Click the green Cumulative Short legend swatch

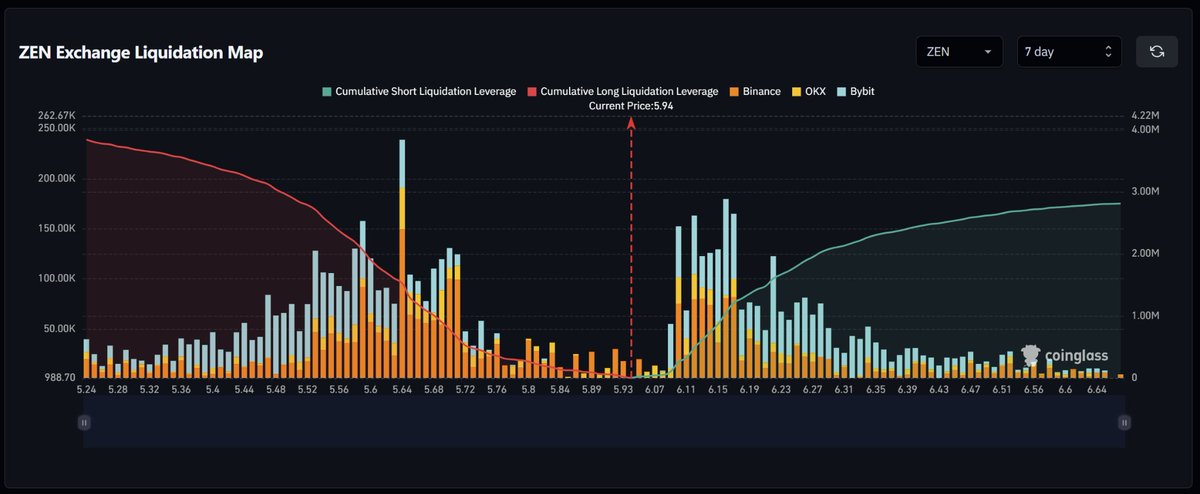(327, 91)
